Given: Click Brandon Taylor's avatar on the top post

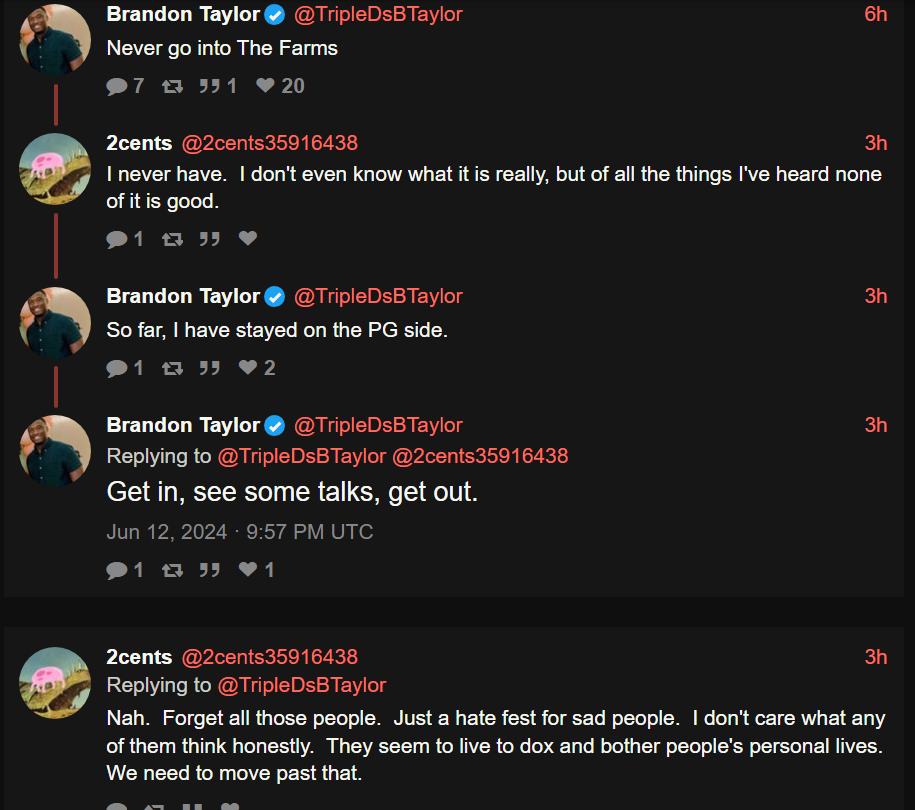Looking at the screenshot, I should point(55,40).
